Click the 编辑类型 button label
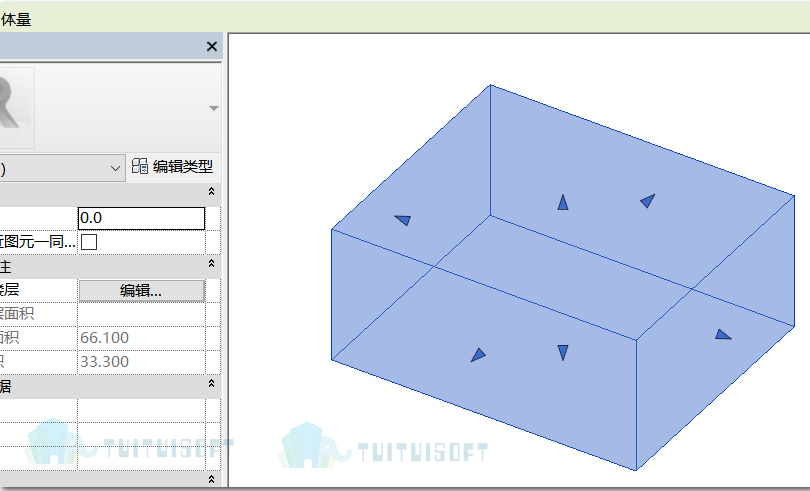The width and height of the screenshot is (810, 491). click(183, 166)
